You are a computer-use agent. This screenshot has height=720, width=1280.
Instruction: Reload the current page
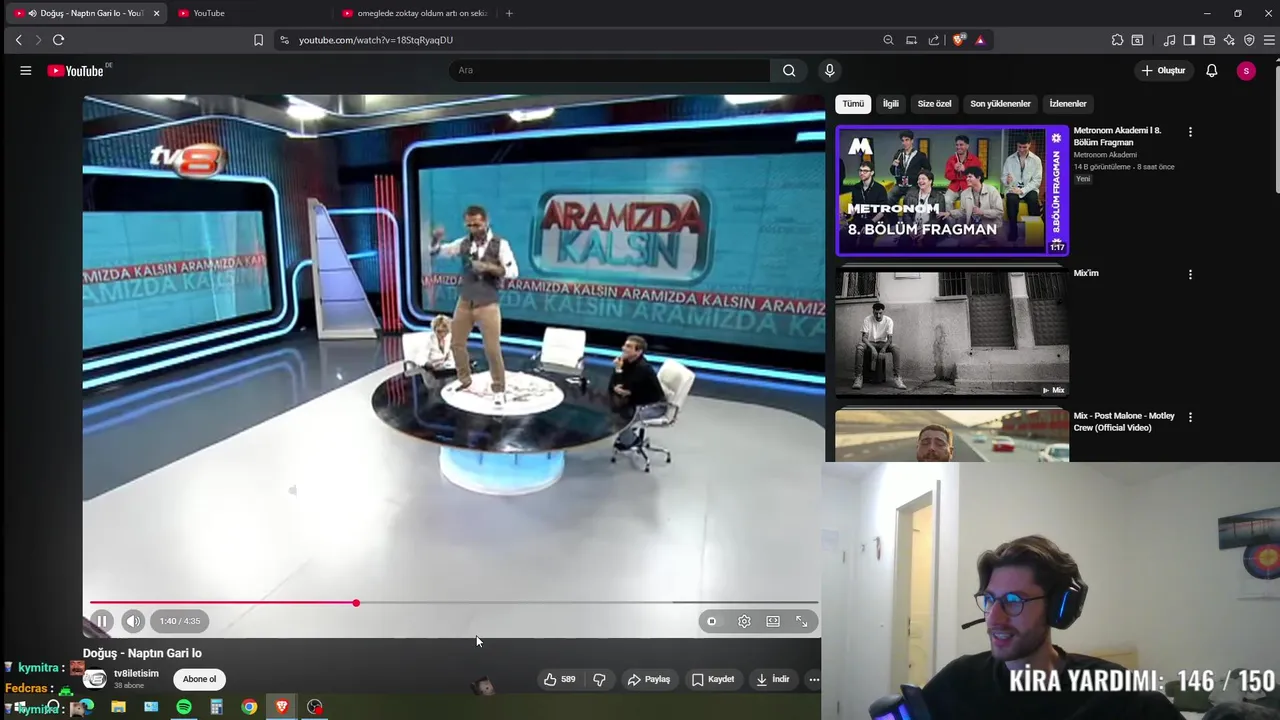click(58, 40)
